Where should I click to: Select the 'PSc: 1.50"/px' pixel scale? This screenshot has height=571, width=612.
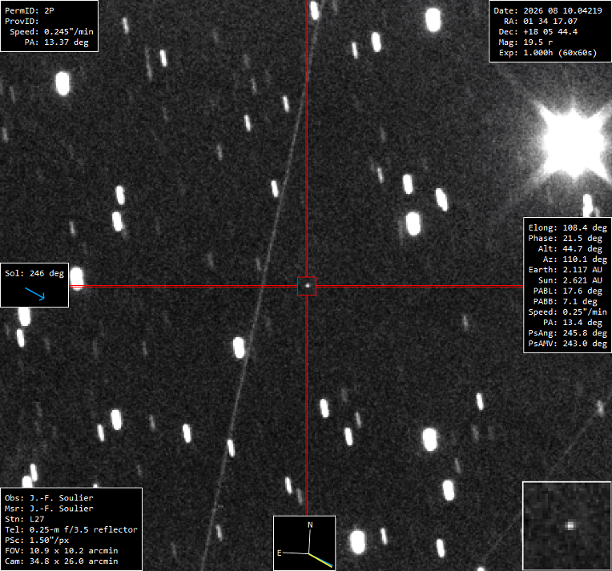[37, 540]
